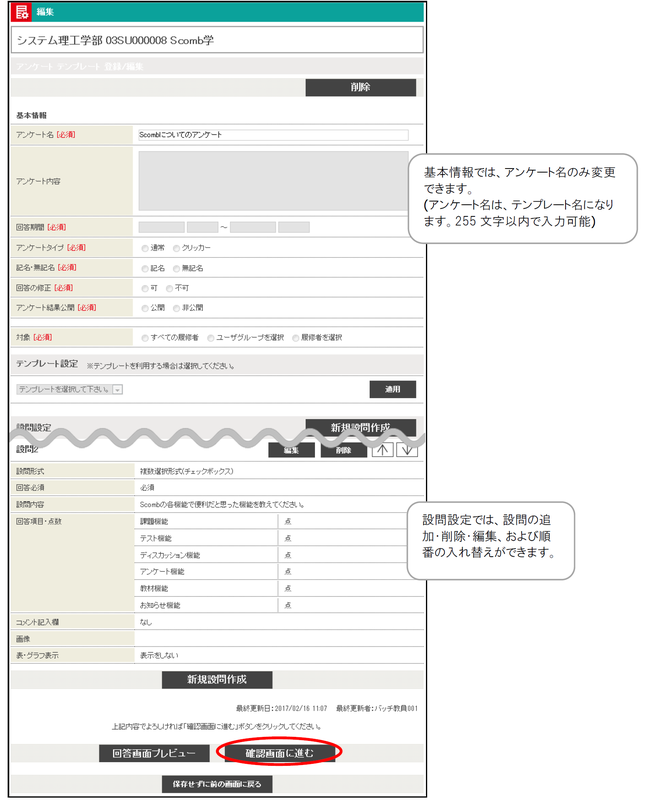This screenshot has width=650, height=800.
Task: Open 回答画面プレビュー
Action: coord(154,753)
